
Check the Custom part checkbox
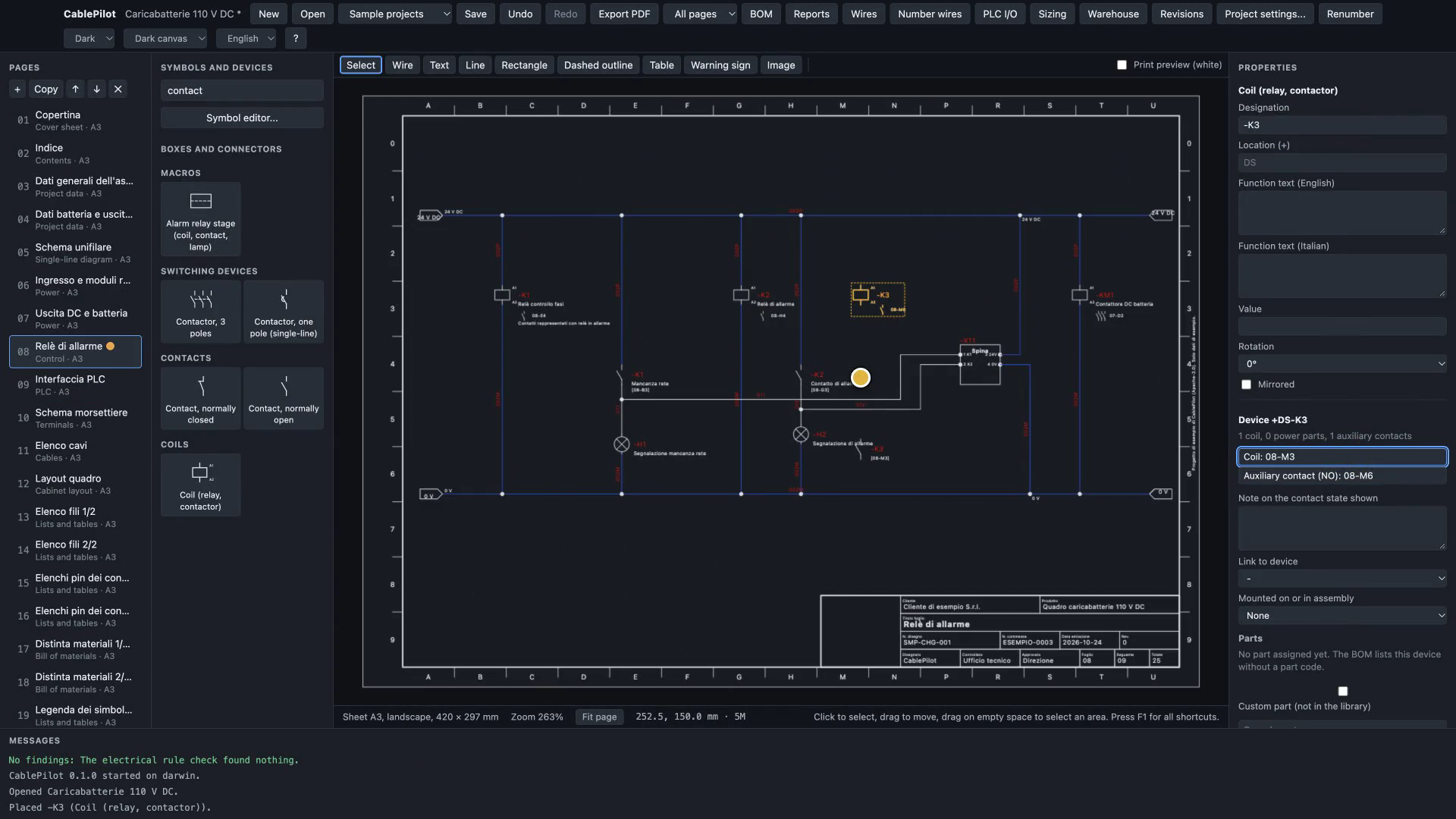pos(1343,691)
